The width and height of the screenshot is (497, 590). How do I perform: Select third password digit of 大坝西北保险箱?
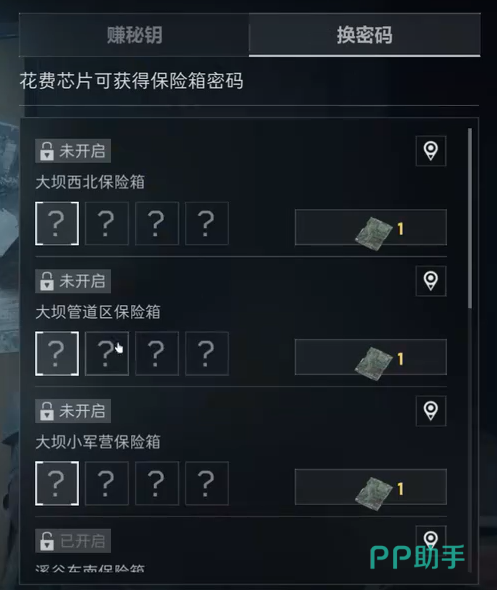(157, 224)
